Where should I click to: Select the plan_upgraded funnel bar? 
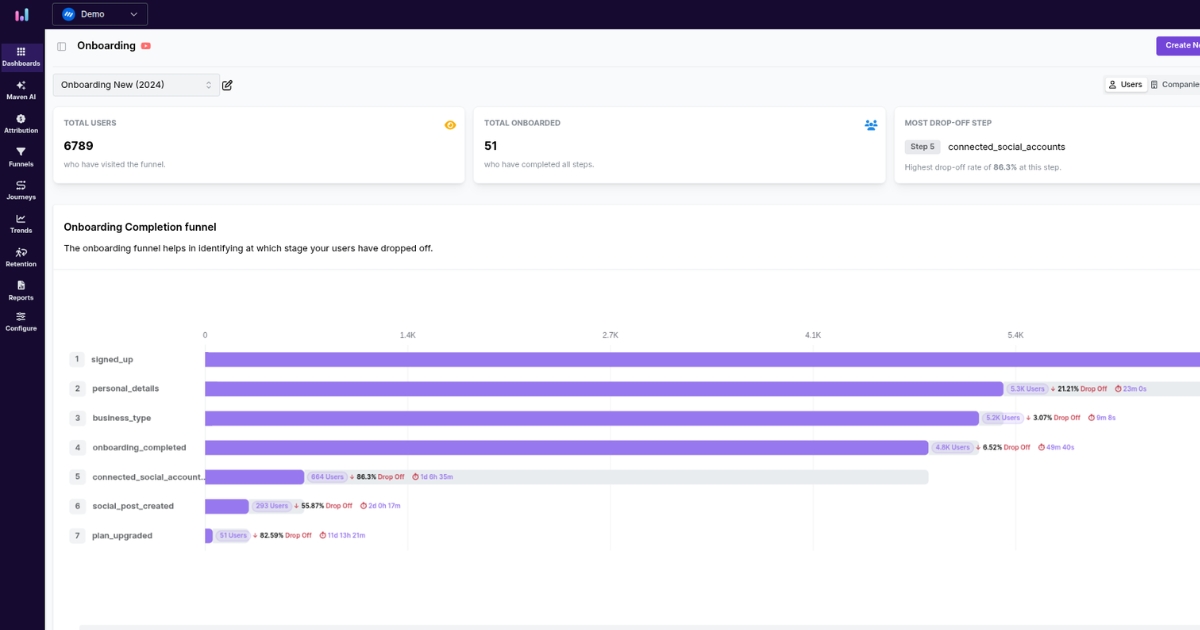209,536
